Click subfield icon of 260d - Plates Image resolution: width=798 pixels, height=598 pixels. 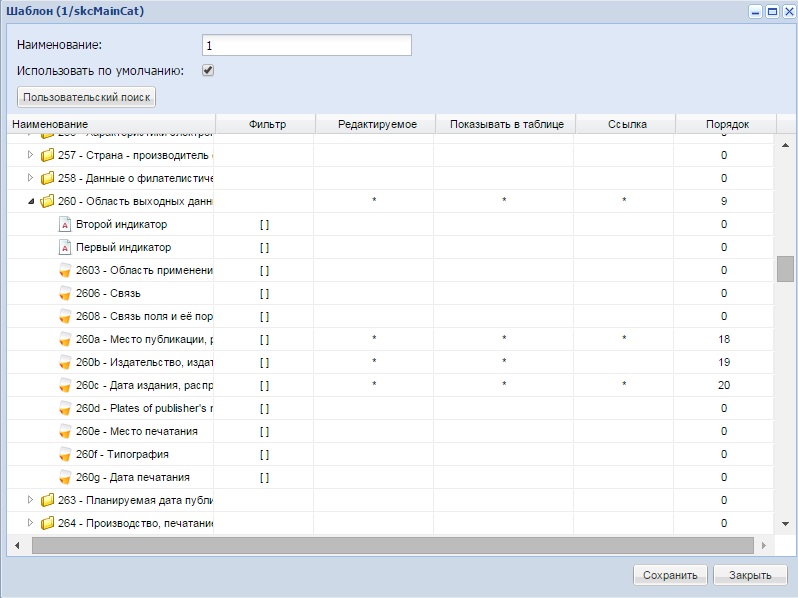pos(65,408)
